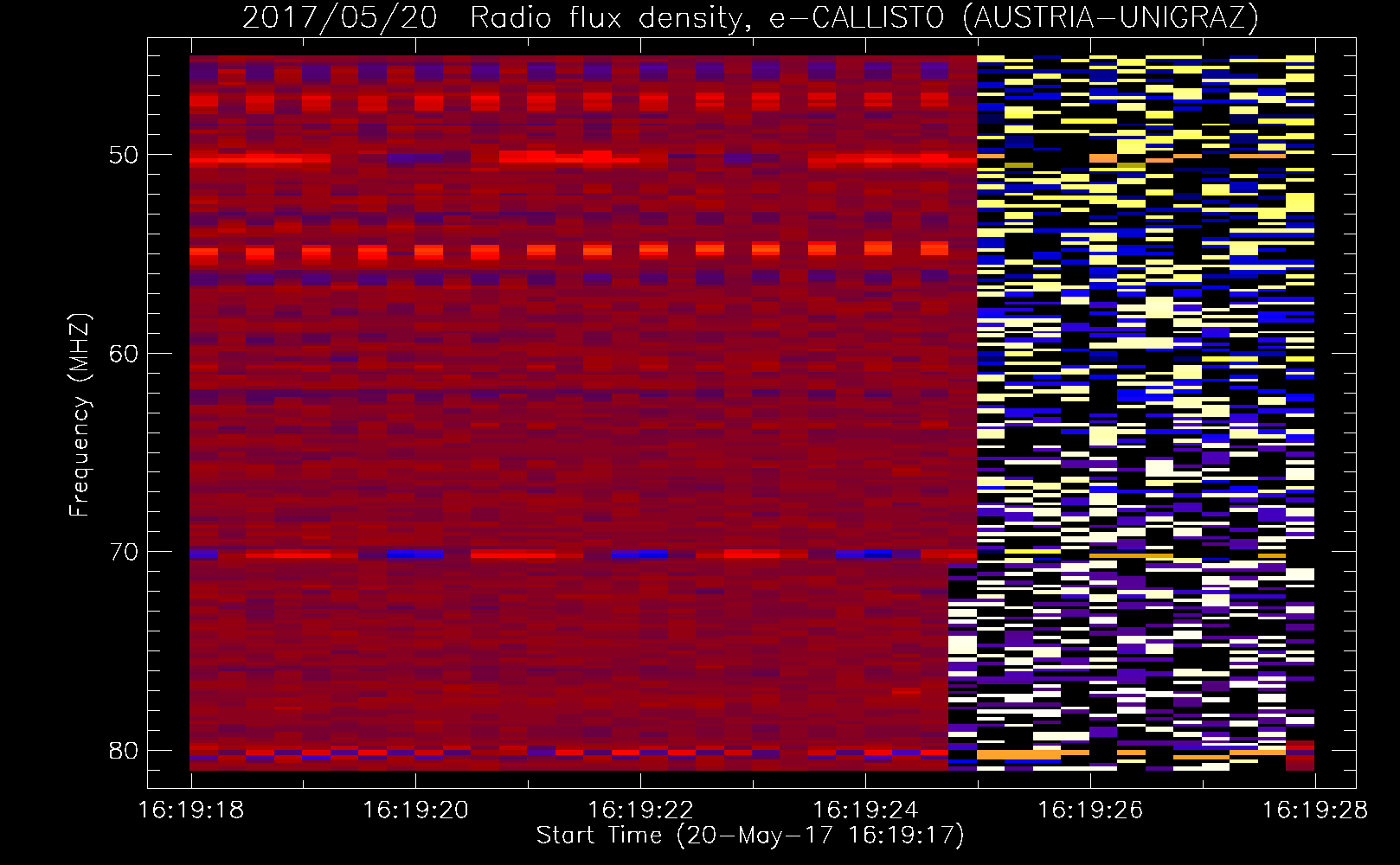Screen dimensions: 1400x865
Task: Click the time tick label '16:19:20'
Action: tap(415, 810)
